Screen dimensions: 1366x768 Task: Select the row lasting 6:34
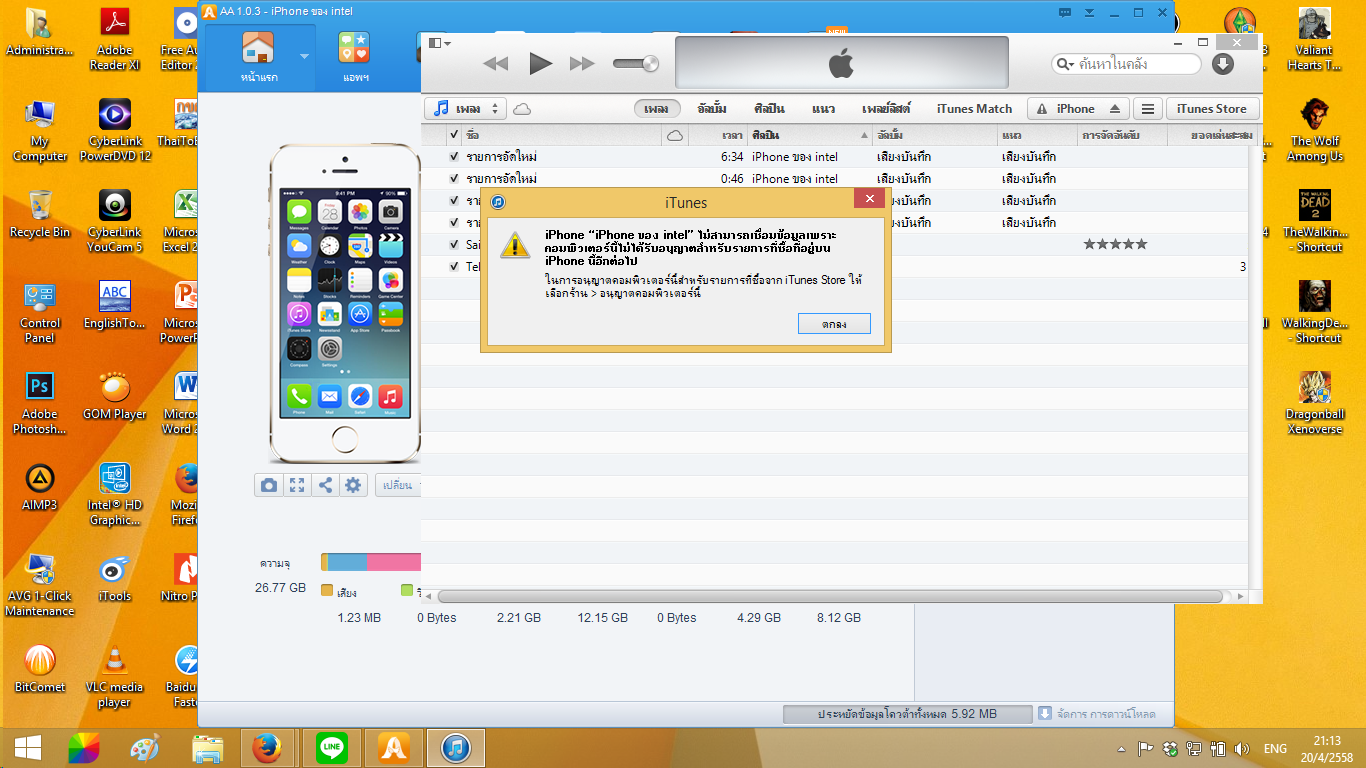834,157
